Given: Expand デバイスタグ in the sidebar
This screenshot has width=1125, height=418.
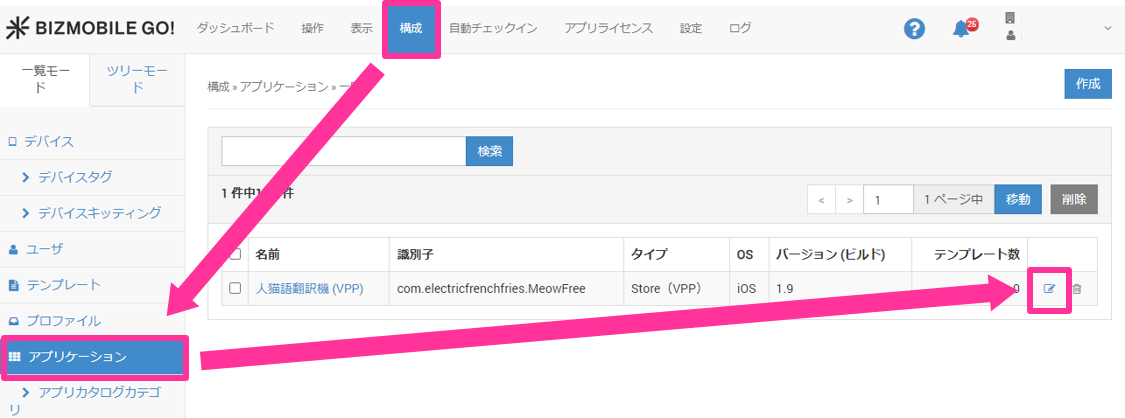Looking at the screenshot, I should pos(75,177).
